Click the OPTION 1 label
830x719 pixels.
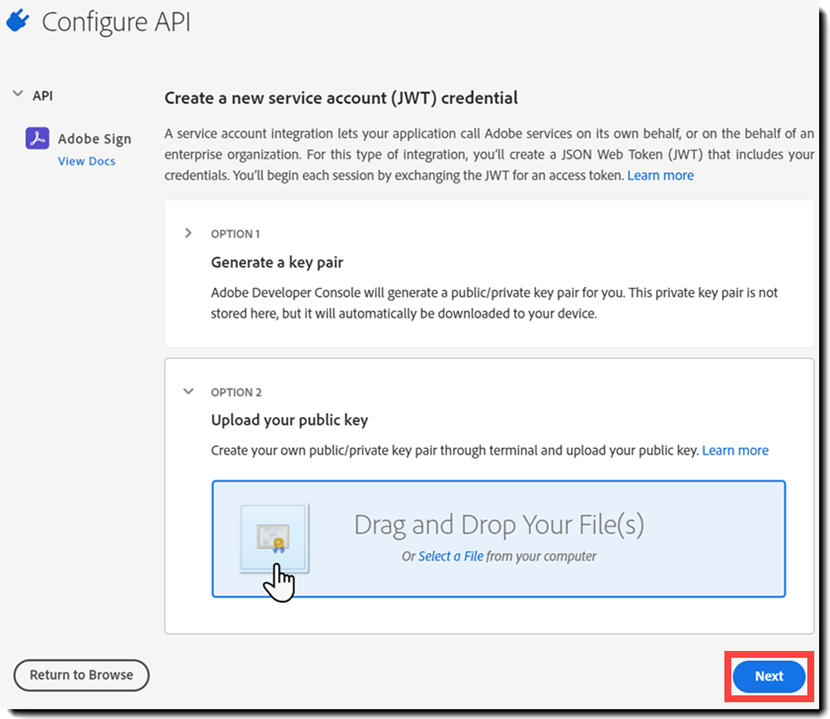click(x=236, y=234)
